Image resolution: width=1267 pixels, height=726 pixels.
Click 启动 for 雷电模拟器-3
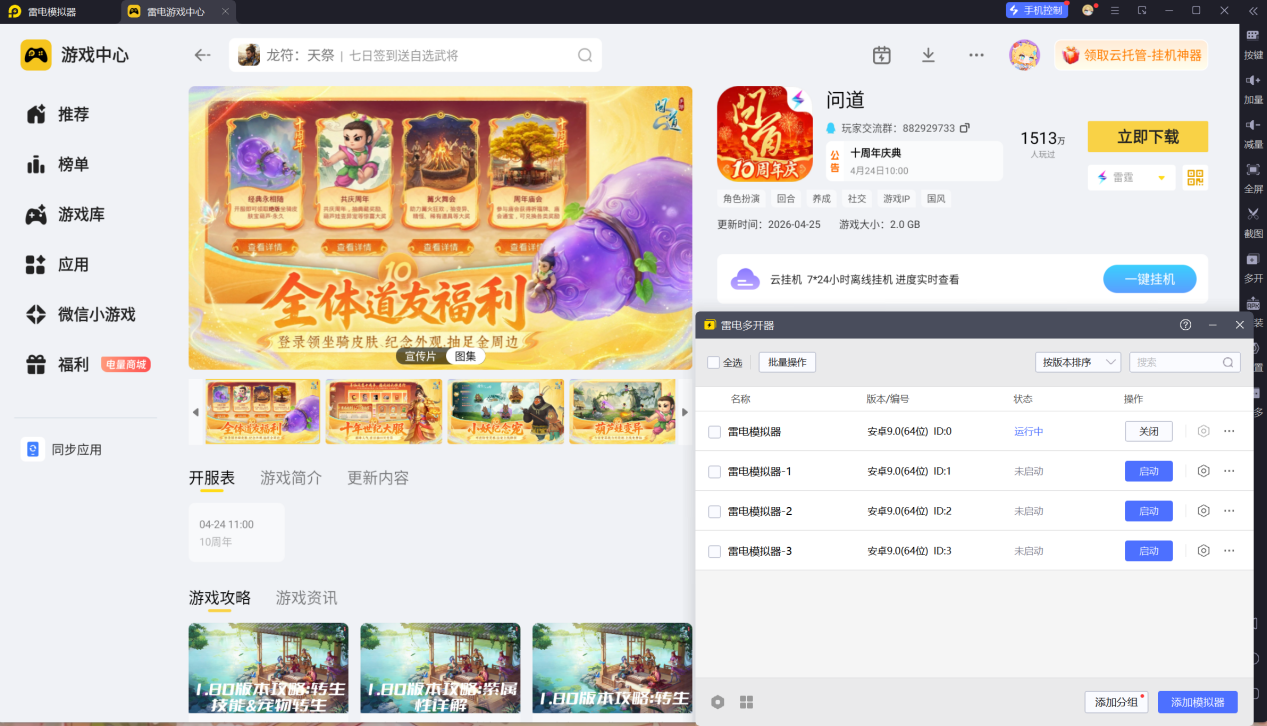[1149, 551]
